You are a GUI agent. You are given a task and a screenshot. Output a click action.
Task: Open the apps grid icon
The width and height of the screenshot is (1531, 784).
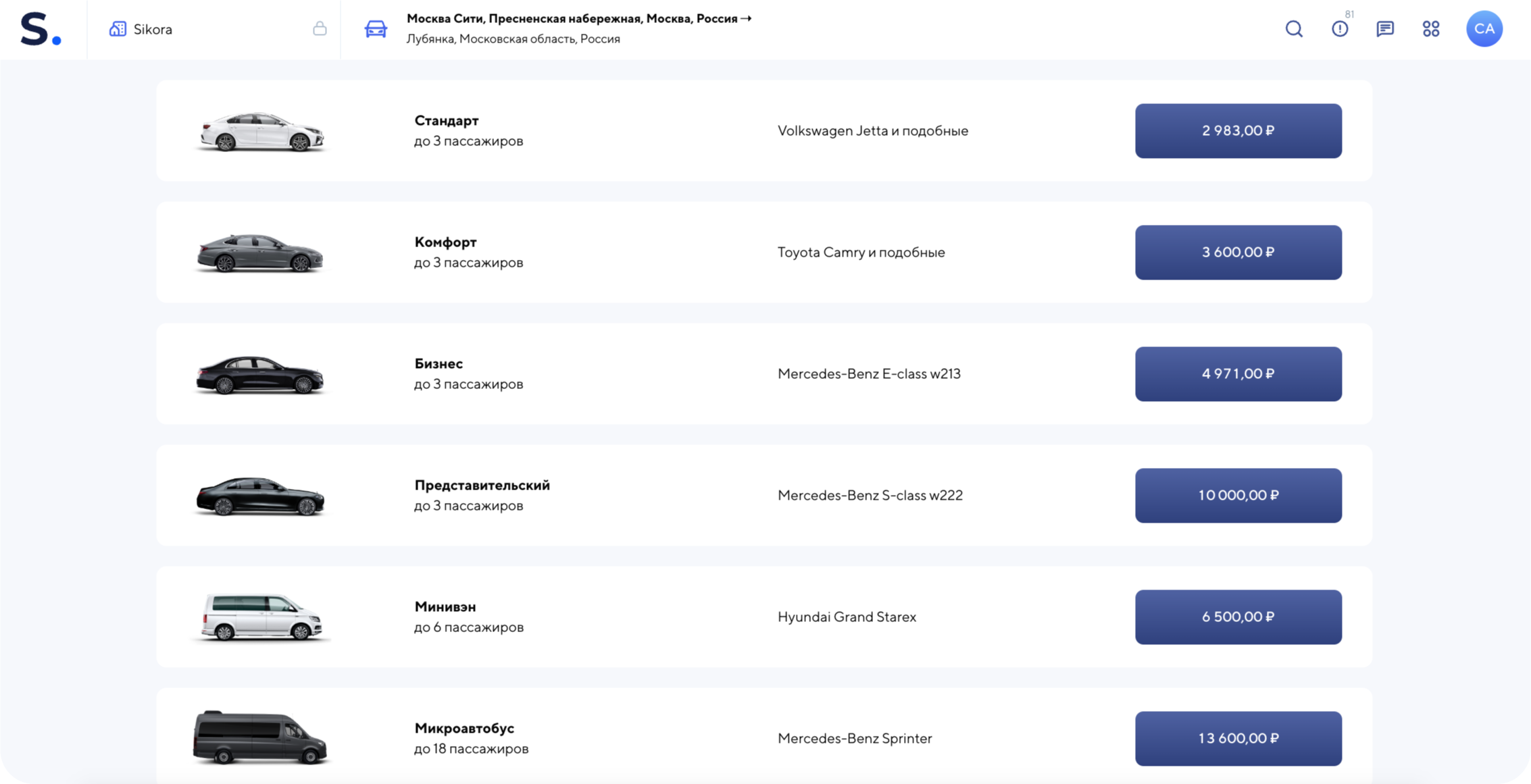pos(1431,29)
